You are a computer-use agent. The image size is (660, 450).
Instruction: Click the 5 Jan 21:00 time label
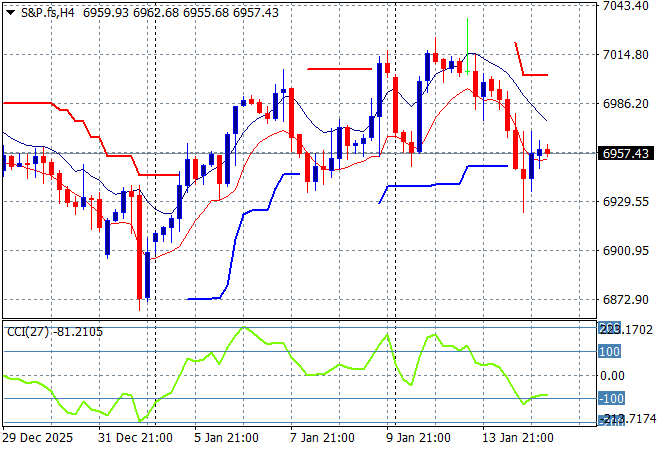[x=226, y=438]
